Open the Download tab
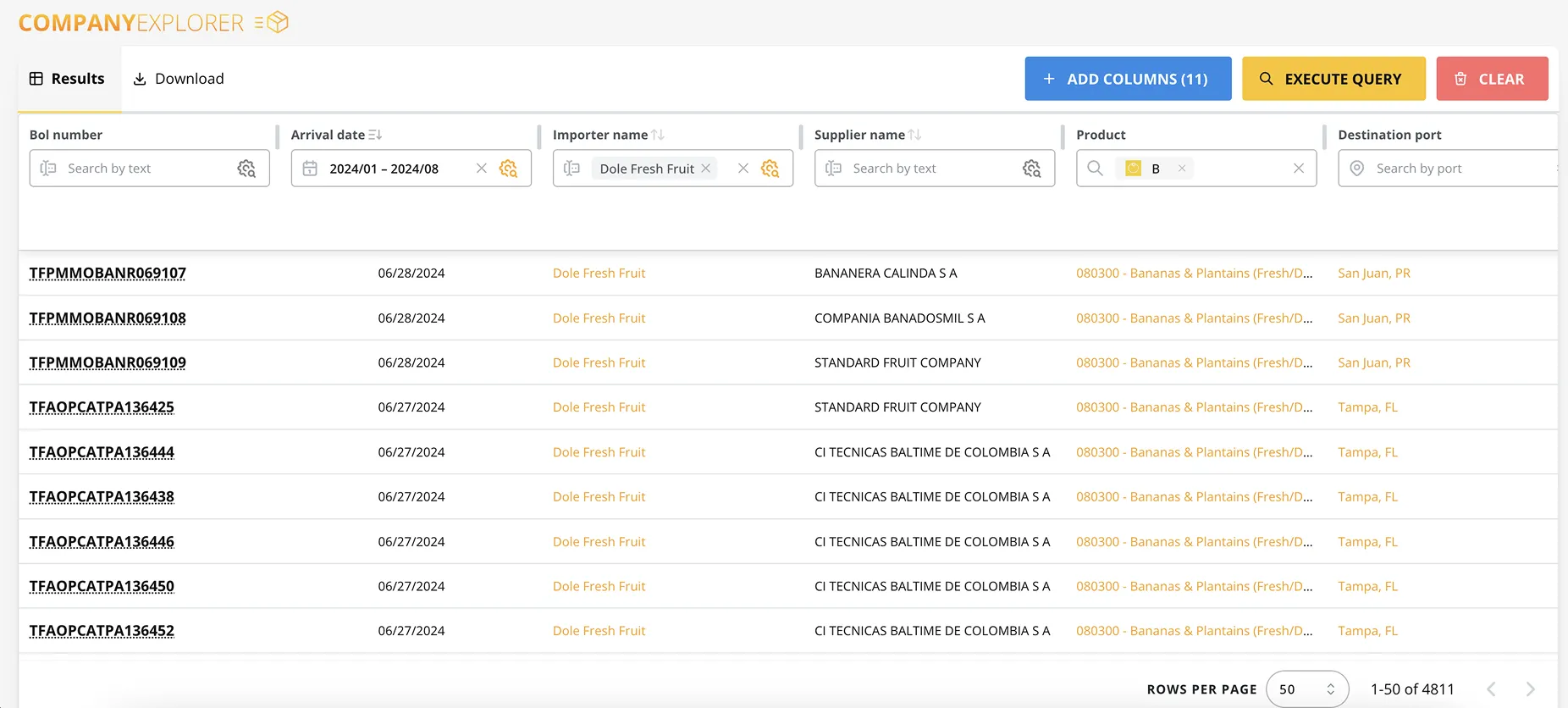1568x708 pixels. click(x=179, y=79)
